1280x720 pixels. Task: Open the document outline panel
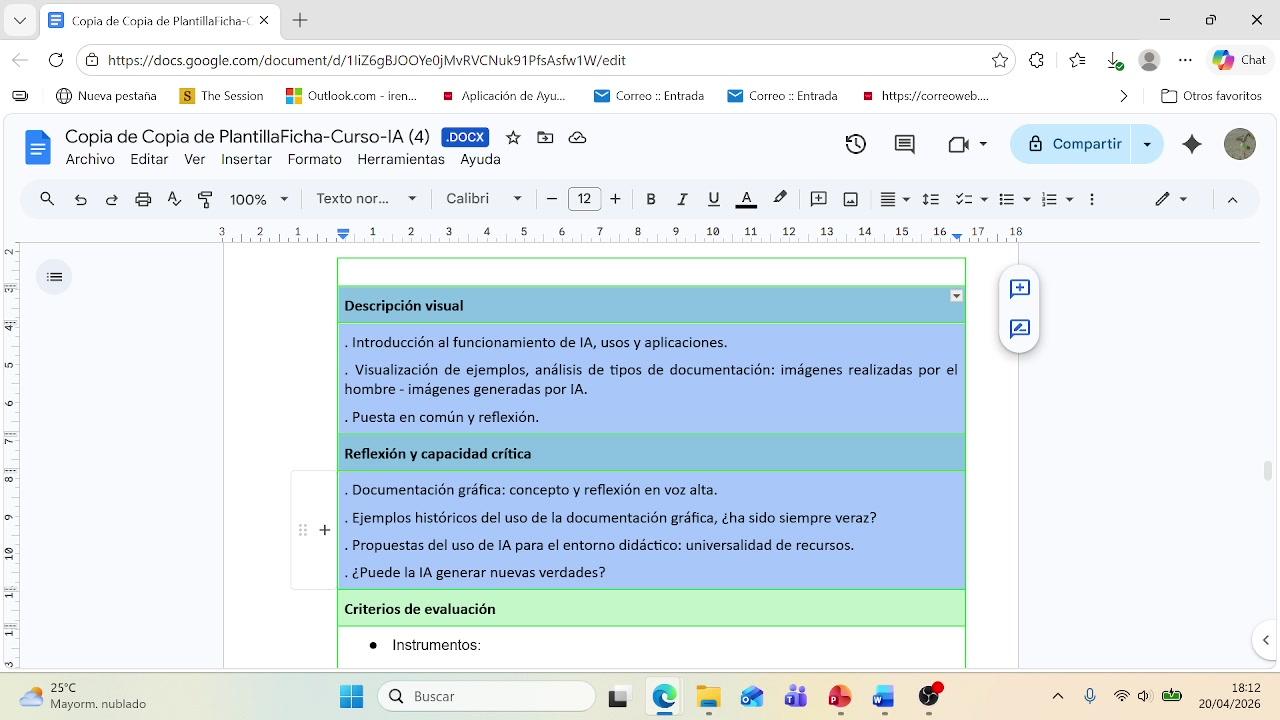55,277
